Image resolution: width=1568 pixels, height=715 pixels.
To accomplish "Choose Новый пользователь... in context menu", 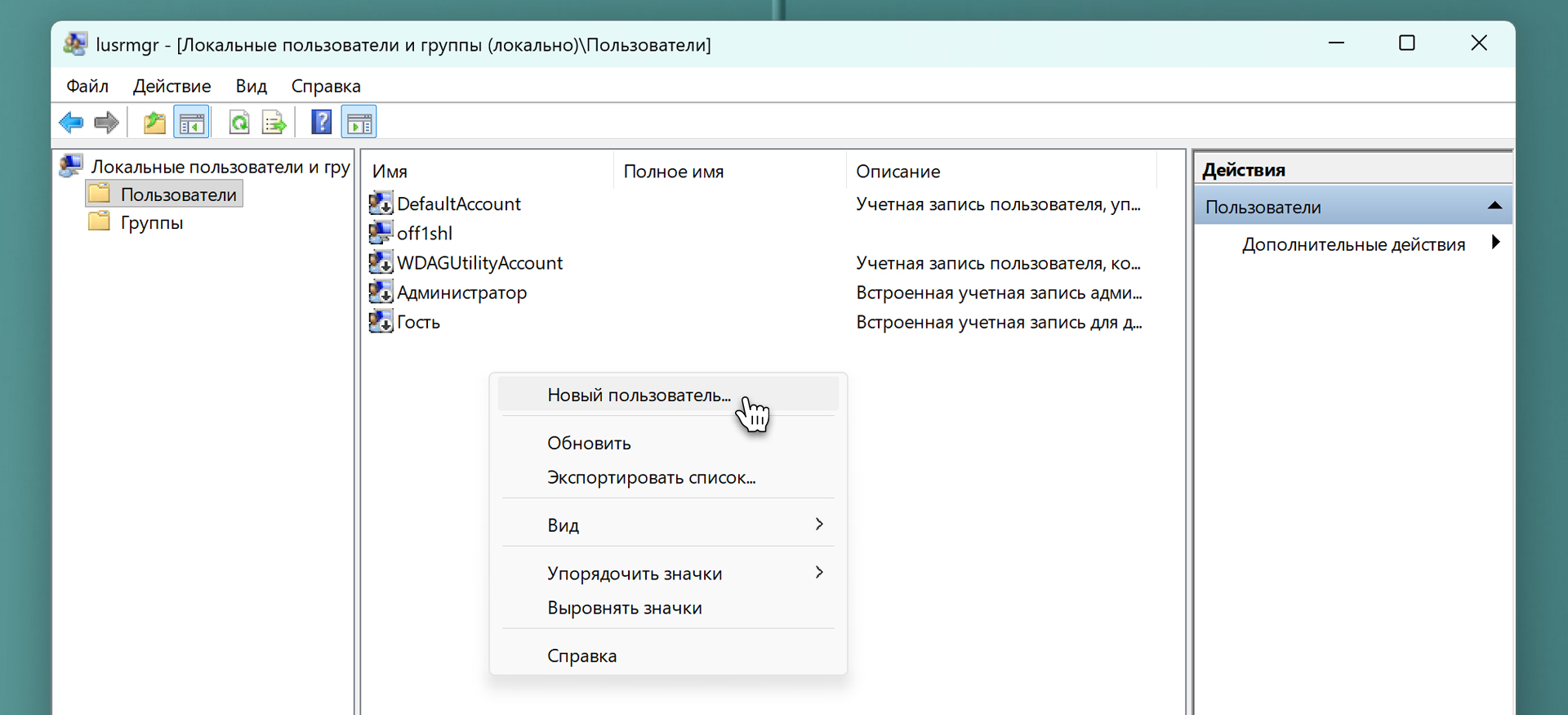I will pos(639,395).
